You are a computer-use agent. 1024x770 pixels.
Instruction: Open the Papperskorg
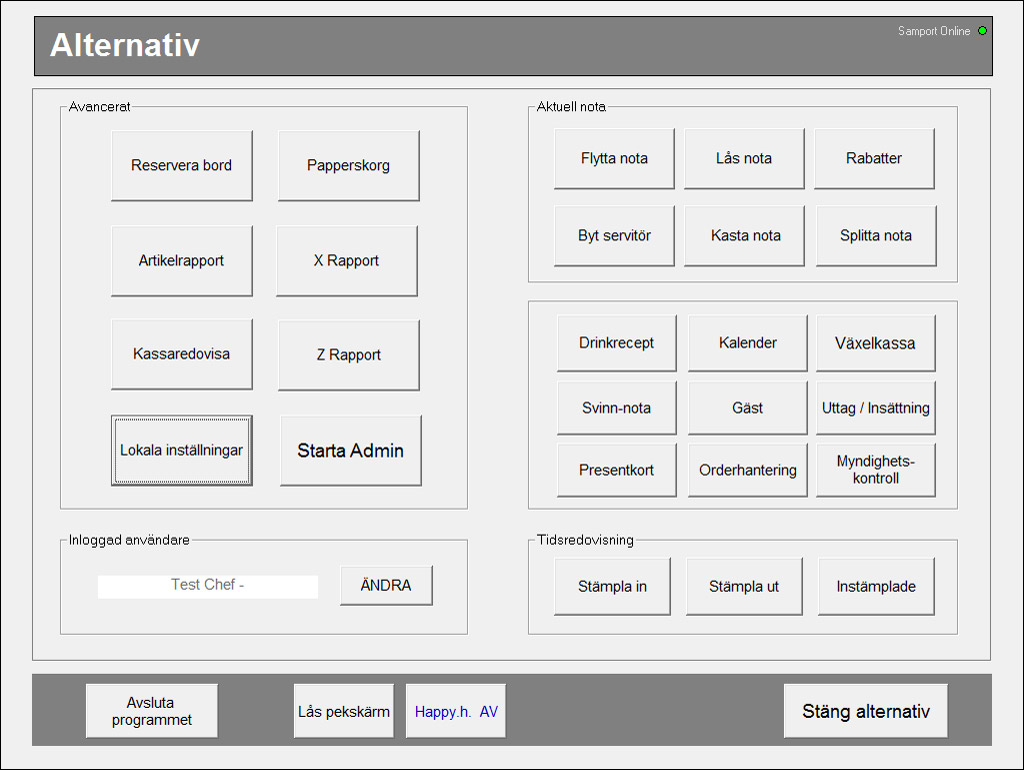pos(348,166)
